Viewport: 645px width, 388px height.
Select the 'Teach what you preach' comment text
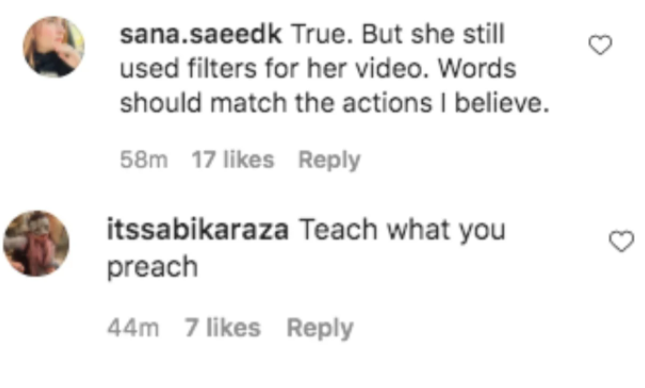point(306,248)
